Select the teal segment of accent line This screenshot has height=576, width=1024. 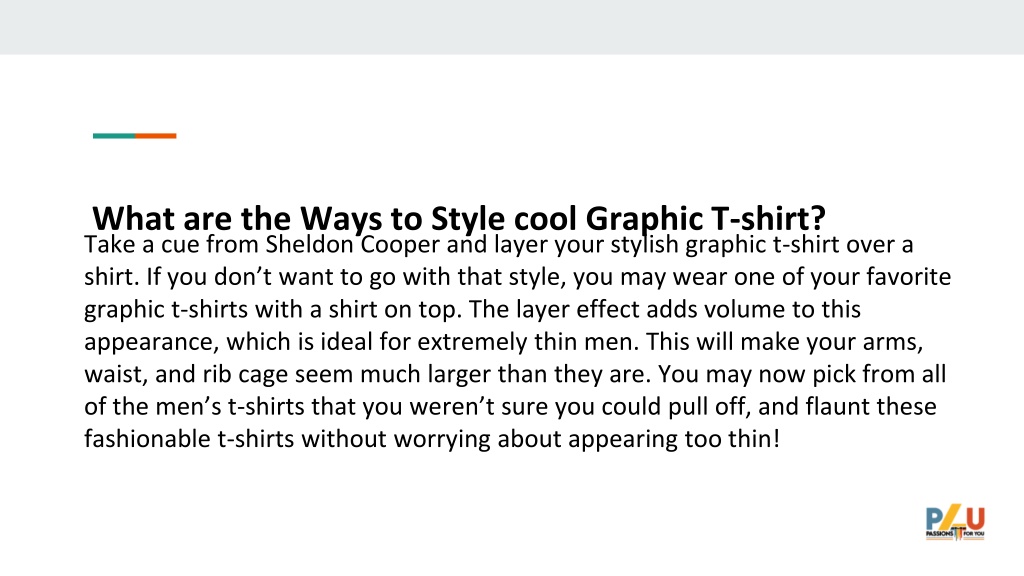click(x=114, y=136)
